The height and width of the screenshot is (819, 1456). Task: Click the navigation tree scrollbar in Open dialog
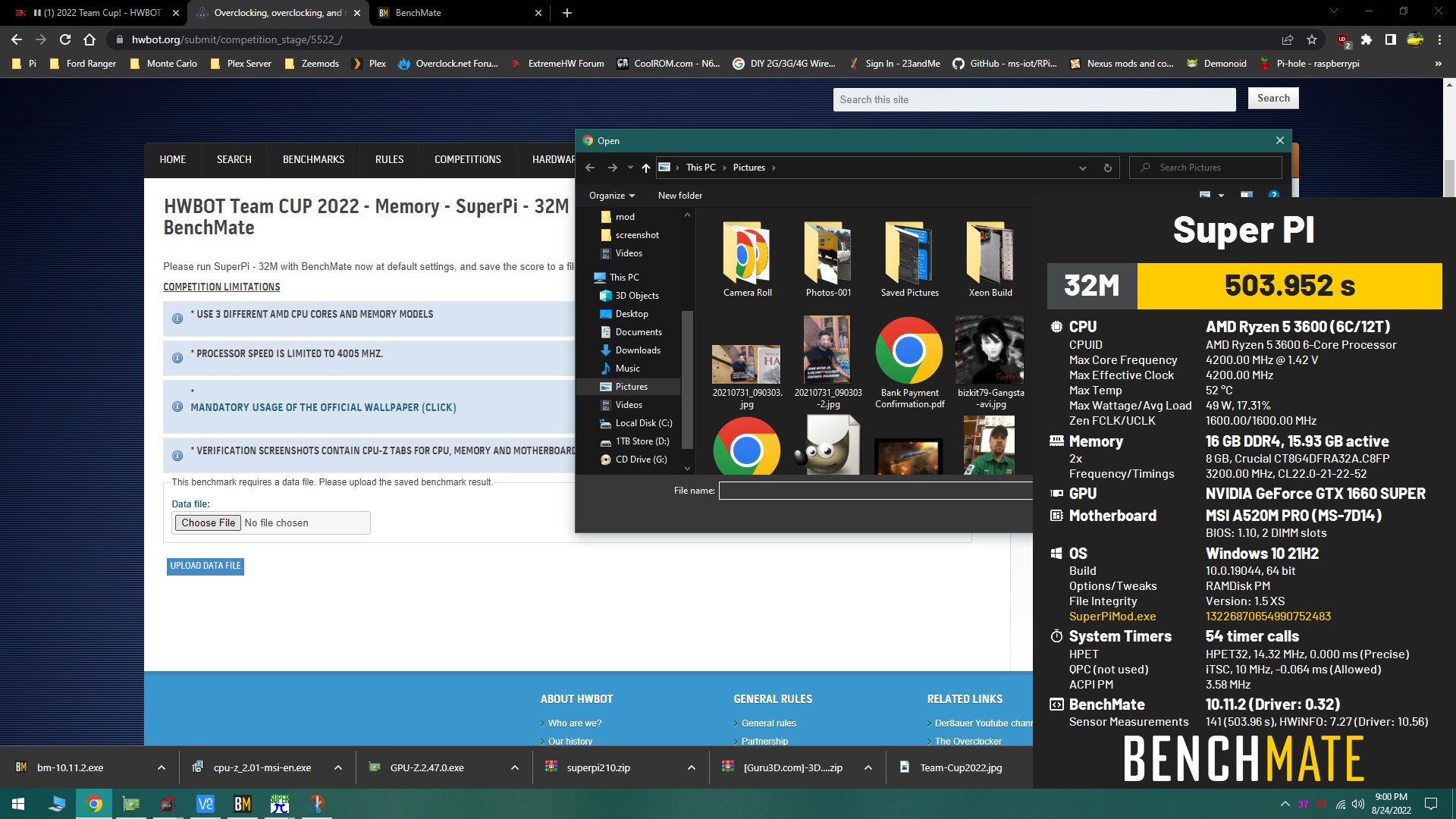687,379
